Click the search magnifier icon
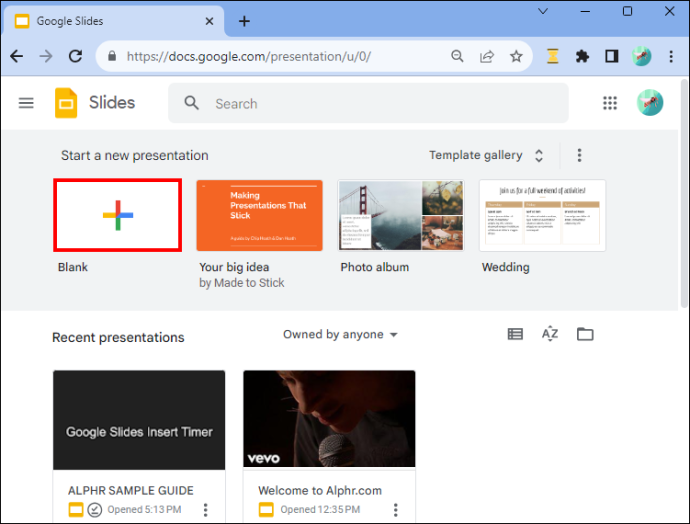The height and width of the screenshot is (524, 690). (191, 103)
